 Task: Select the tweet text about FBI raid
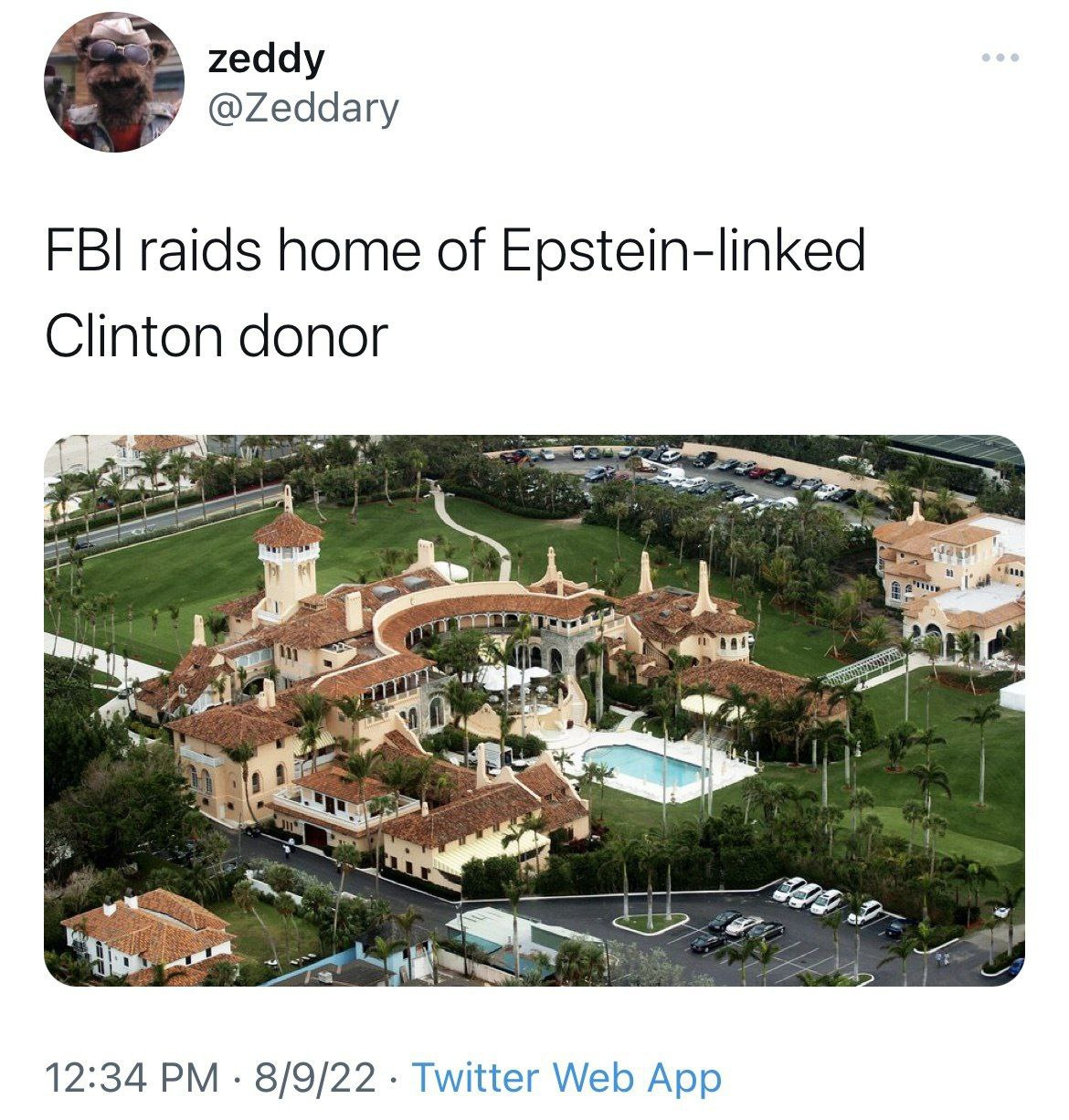coord(454,293)
